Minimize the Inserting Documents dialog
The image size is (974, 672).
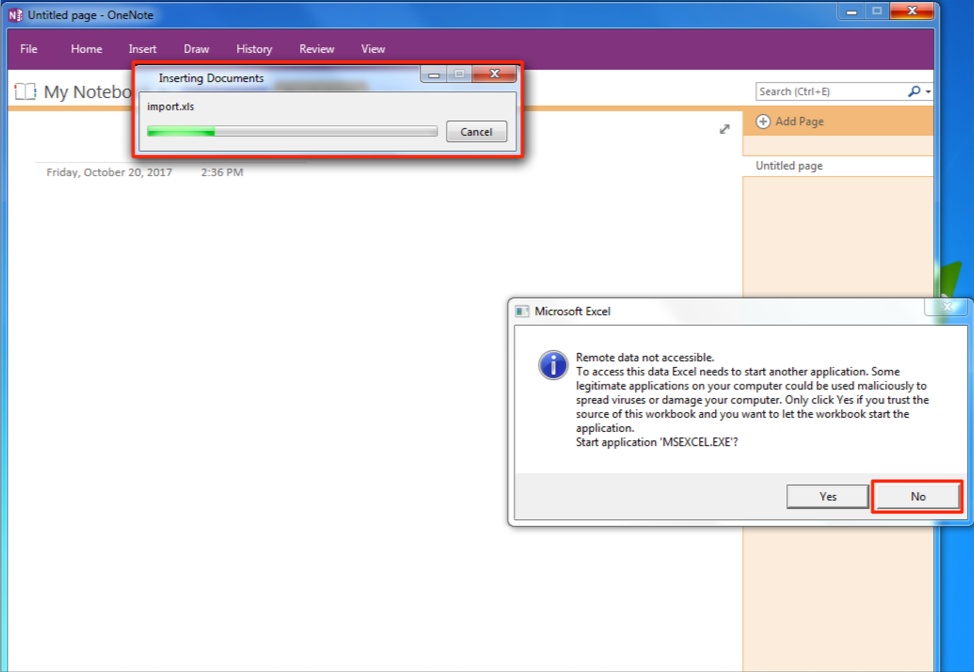[435, 75]
